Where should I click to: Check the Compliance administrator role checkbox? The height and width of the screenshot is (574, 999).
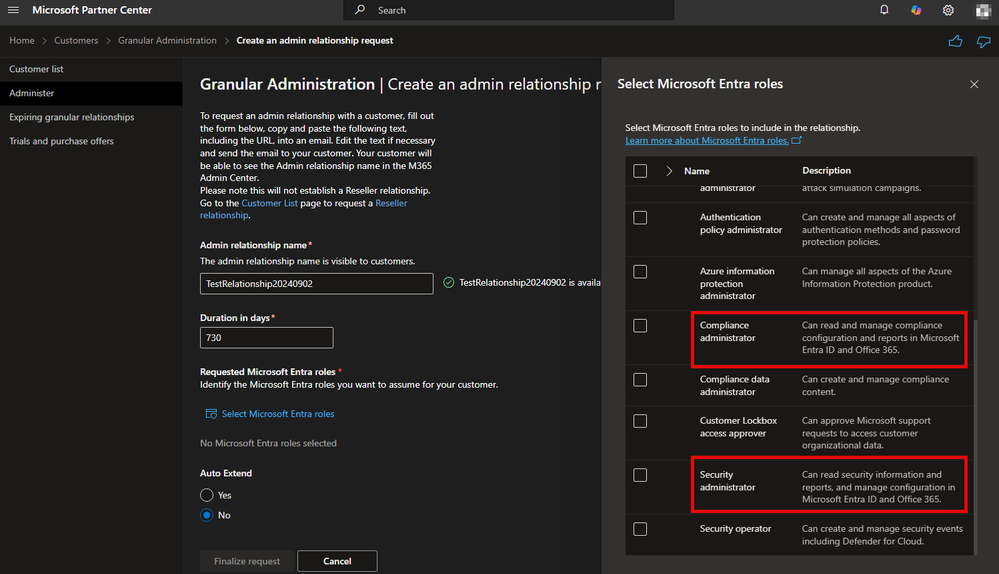[640, 326]
